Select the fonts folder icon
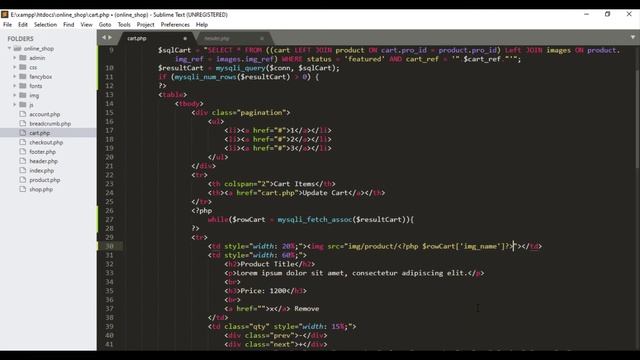This screenshot has width=640, height=360. [23, 86]
